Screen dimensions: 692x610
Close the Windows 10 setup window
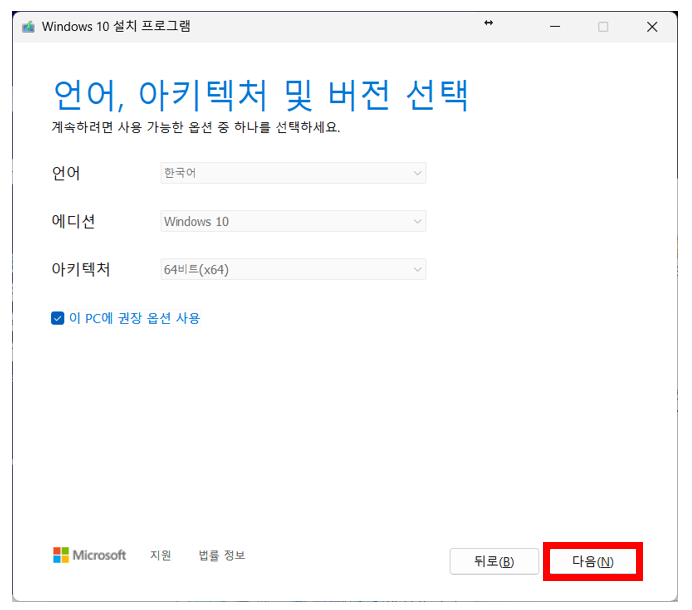pyautogui.click(x=652, y=27)
